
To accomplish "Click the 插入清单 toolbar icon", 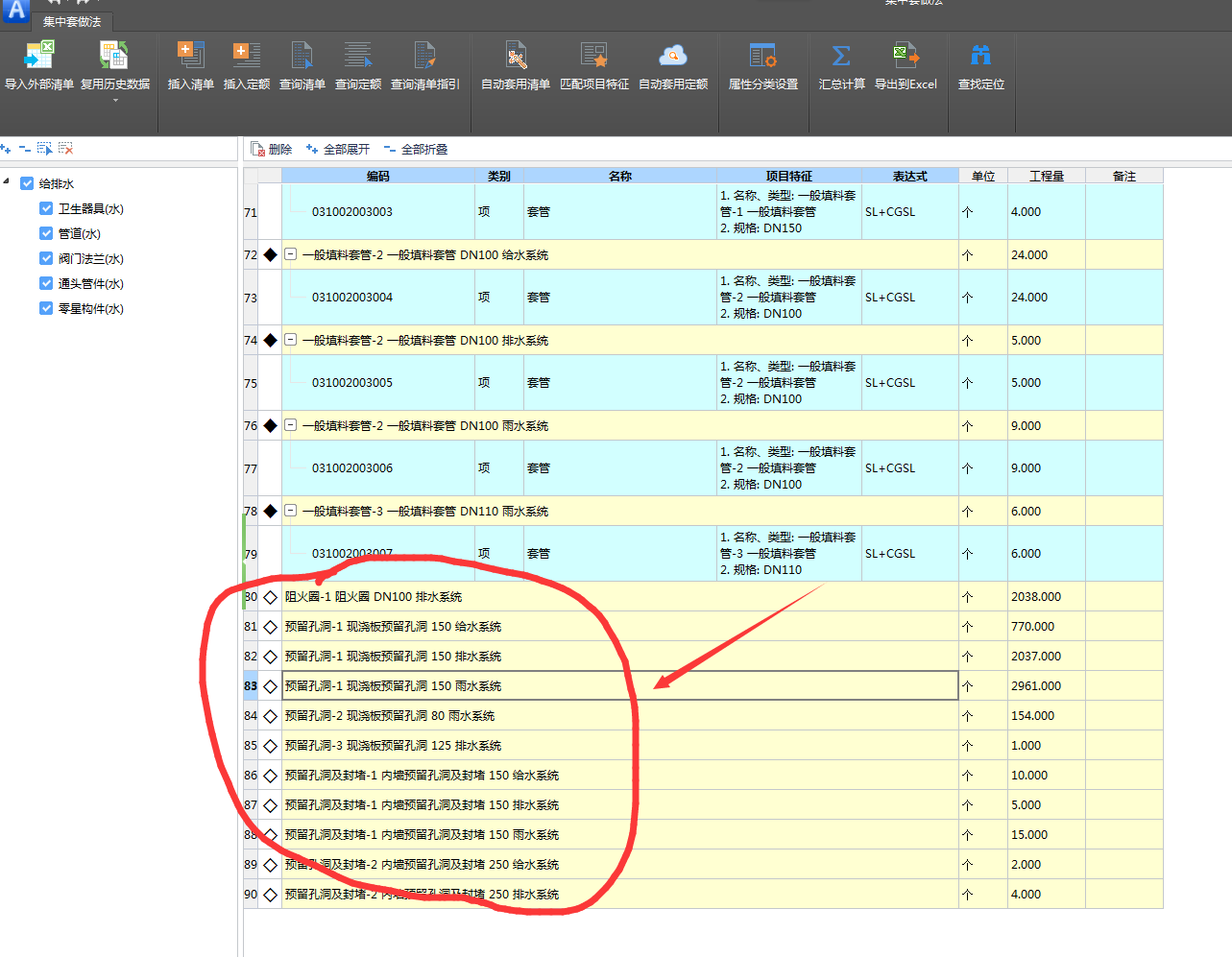I will [x=191, y=55].
